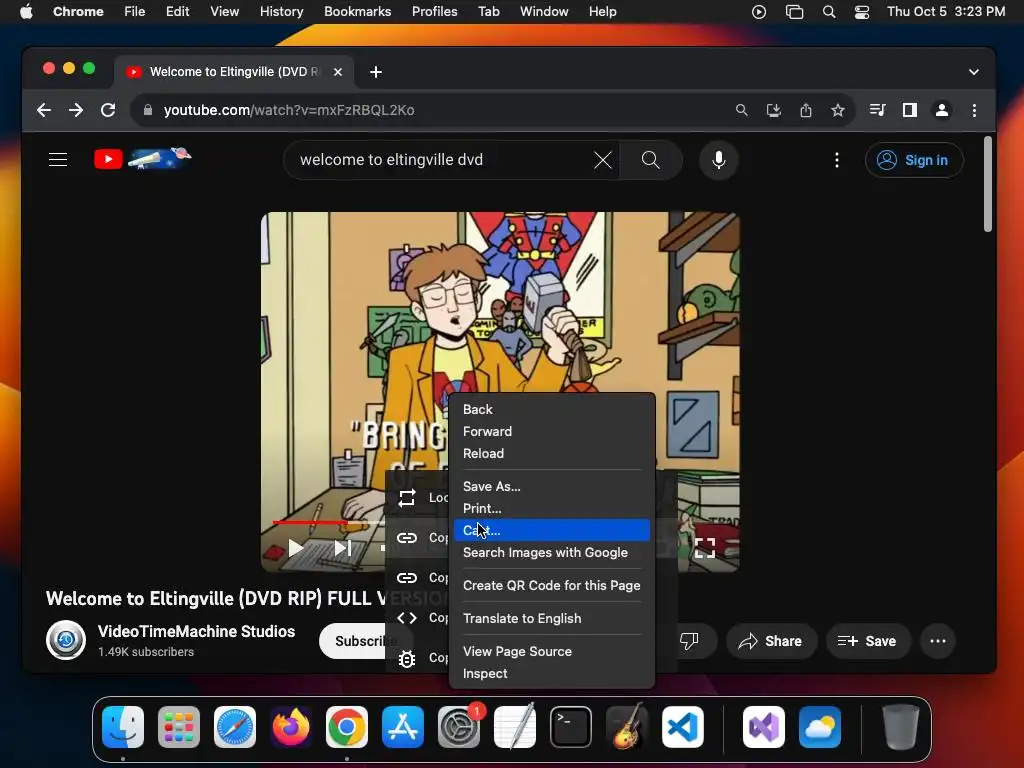
Task: Open YouTube settings three-dot menu
Action: click(837, 160)
